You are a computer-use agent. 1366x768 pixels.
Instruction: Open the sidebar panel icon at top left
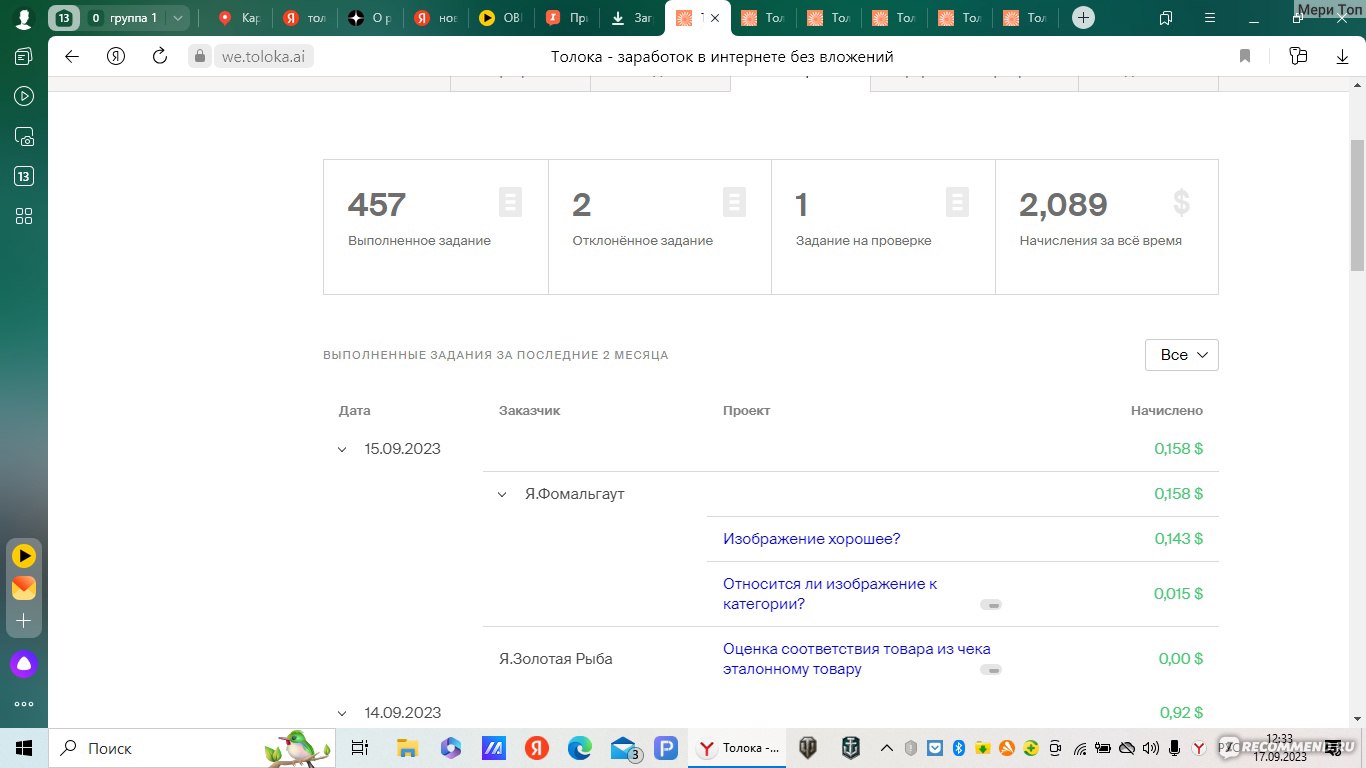point(24,56)
